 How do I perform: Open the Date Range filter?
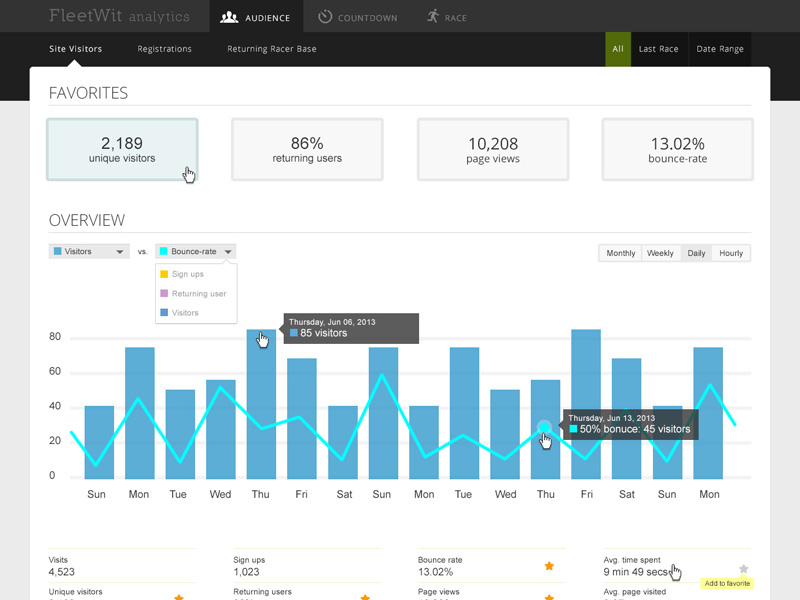(720, 49)
